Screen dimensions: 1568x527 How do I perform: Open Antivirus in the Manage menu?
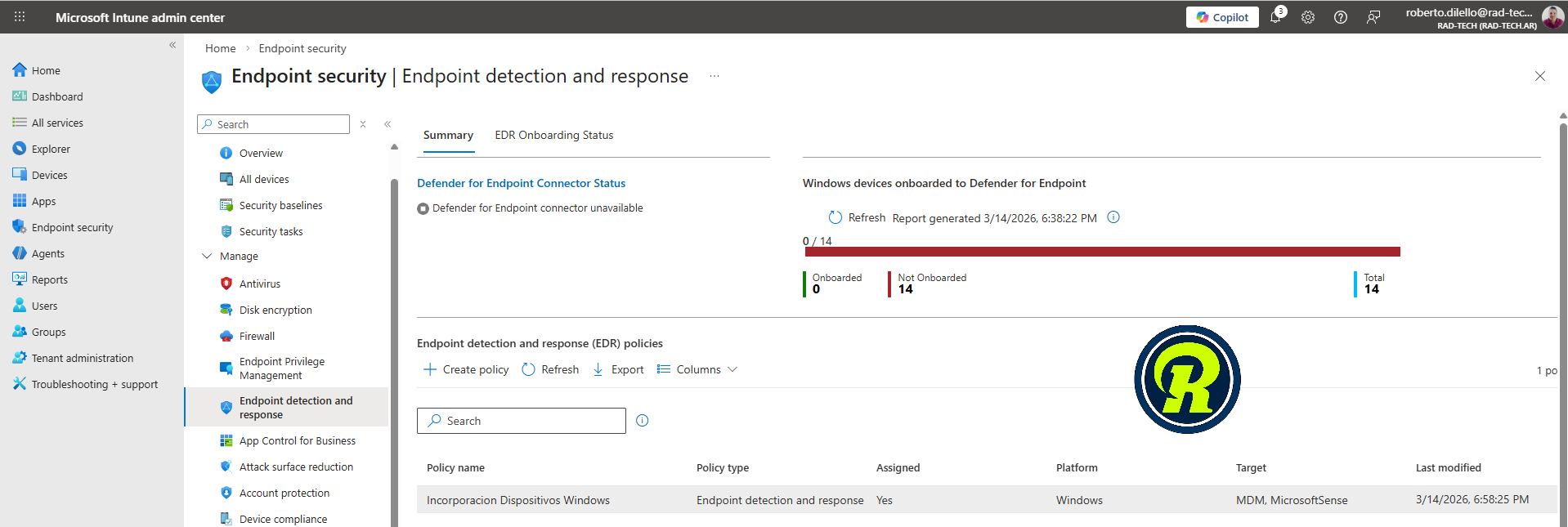point(259,284)
